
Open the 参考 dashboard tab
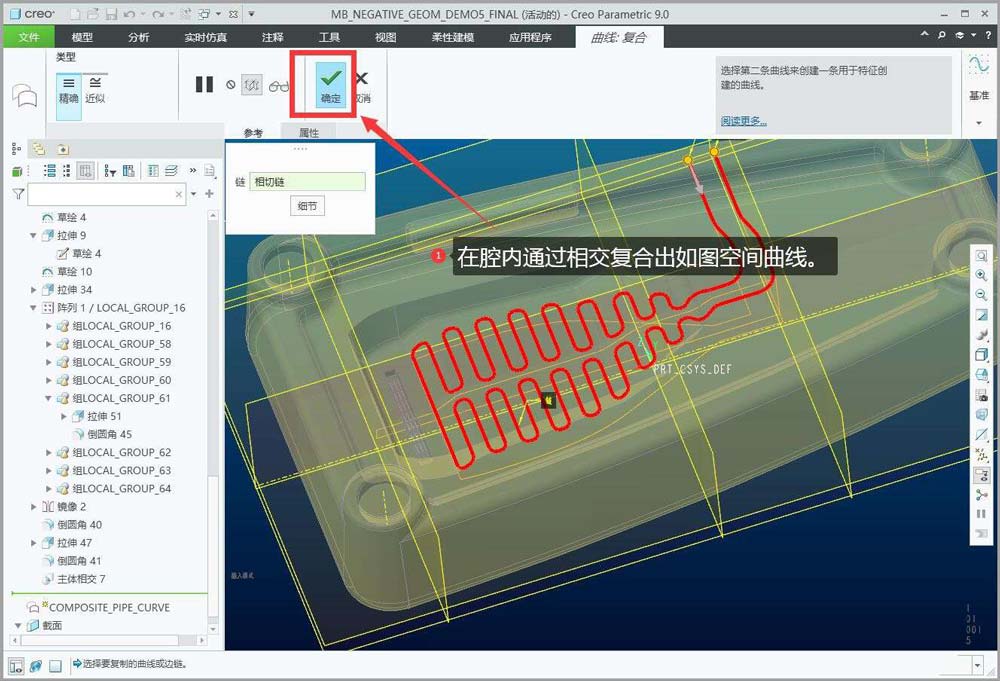(x=253, y=133)
